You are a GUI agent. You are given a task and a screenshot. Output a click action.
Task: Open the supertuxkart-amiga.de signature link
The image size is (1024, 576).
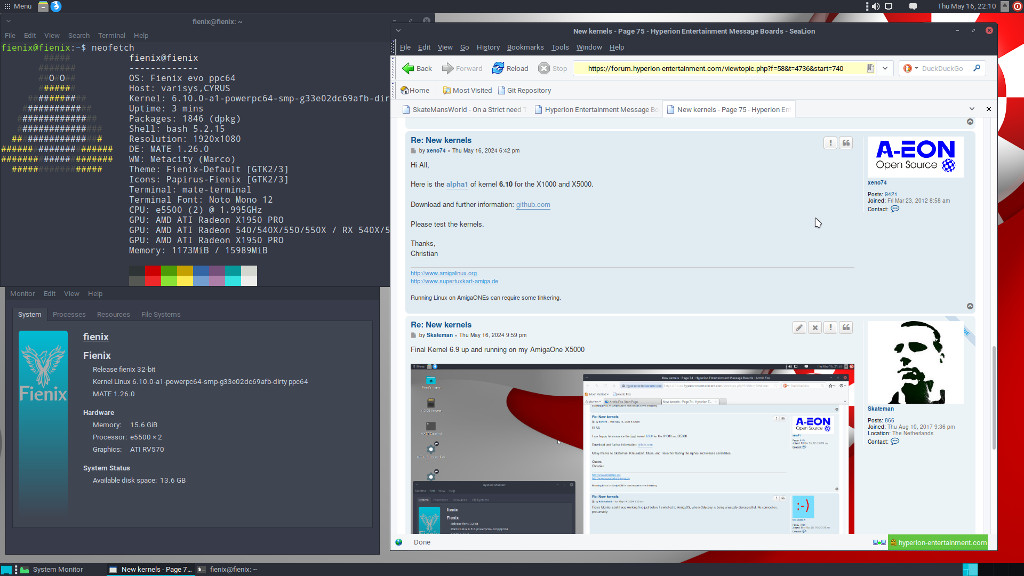[454, 281]
